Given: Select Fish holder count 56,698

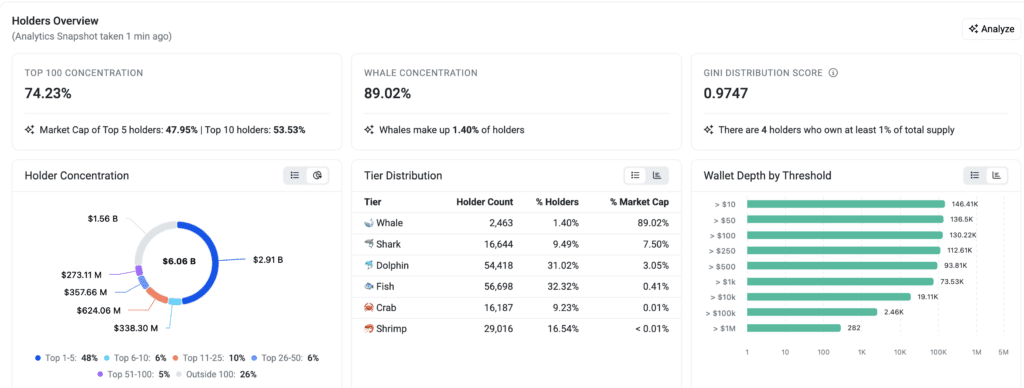Looking at the screenshot, I should tap(497, 286).
